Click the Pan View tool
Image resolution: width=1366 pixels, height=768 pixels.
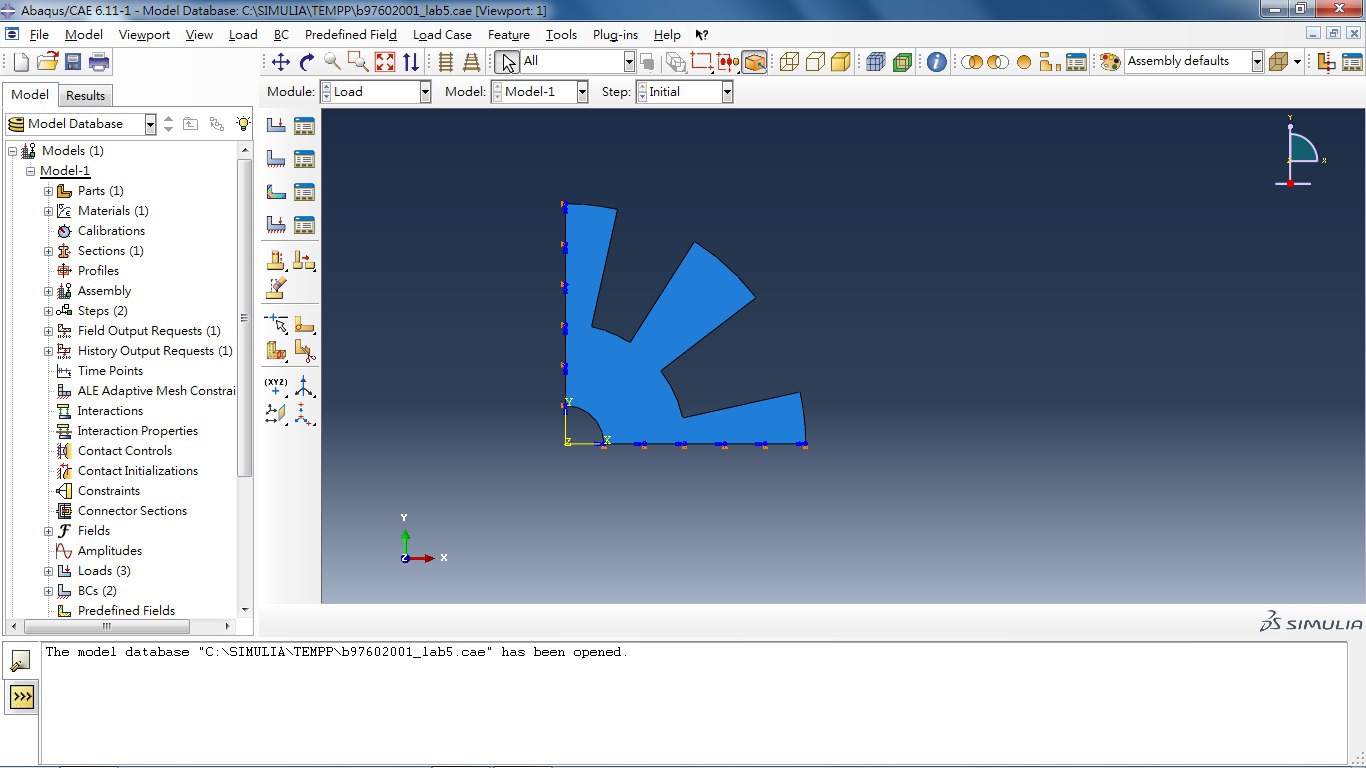click(x=281, y=62)
